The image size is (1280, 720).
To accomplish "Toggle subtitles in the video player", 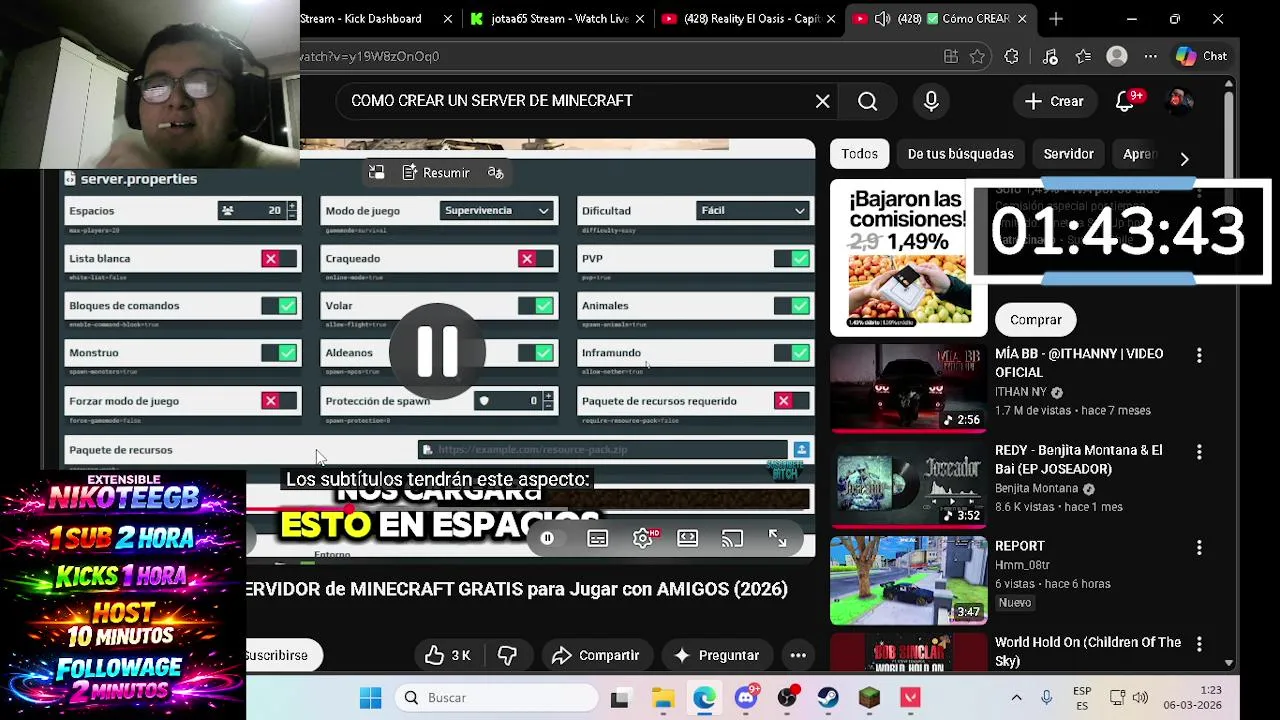I will click(598, 538).
